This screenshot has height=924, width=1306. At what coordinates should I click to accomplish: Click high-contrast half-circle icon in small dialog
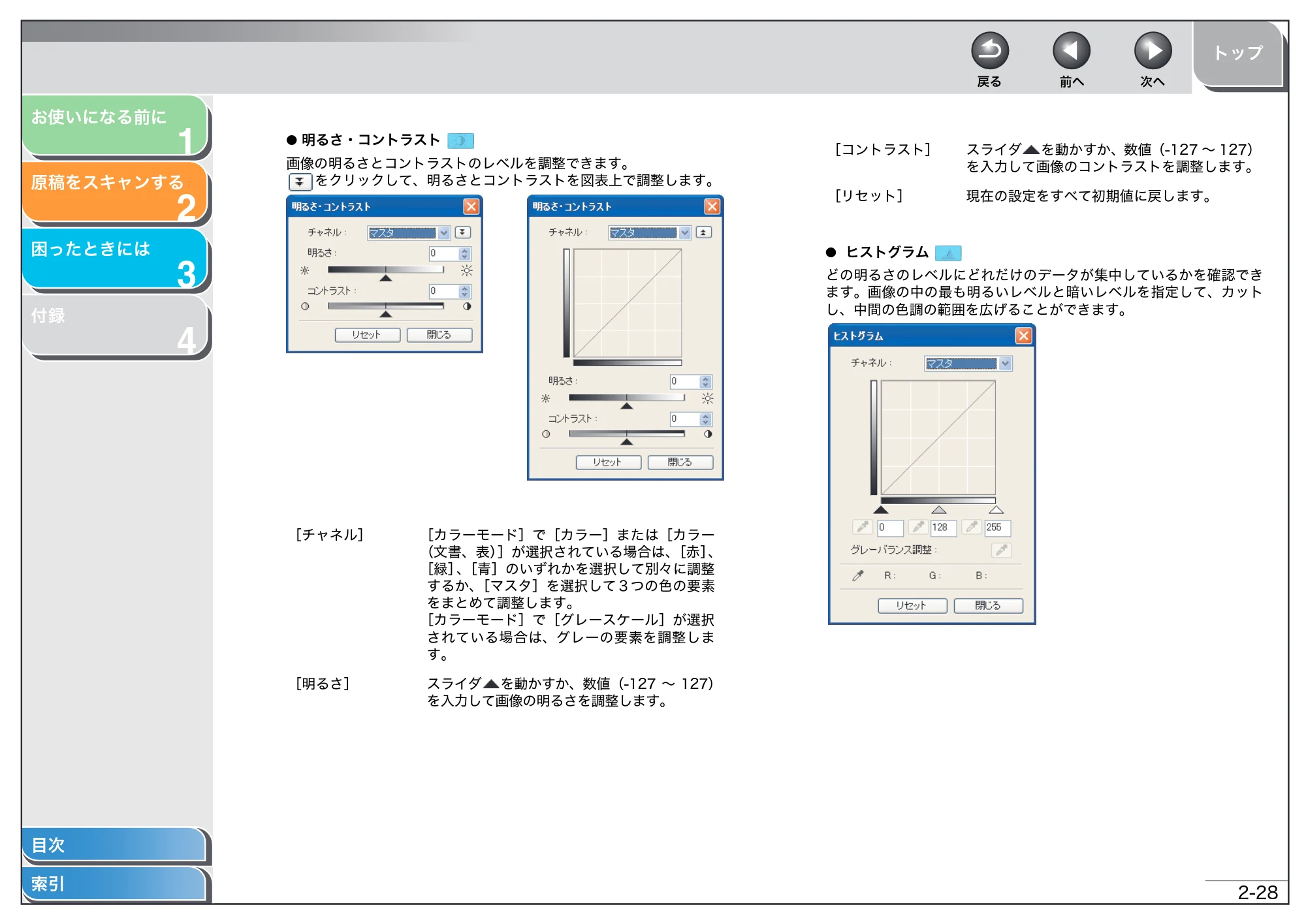pyautogui.click(x=467, y=306)
